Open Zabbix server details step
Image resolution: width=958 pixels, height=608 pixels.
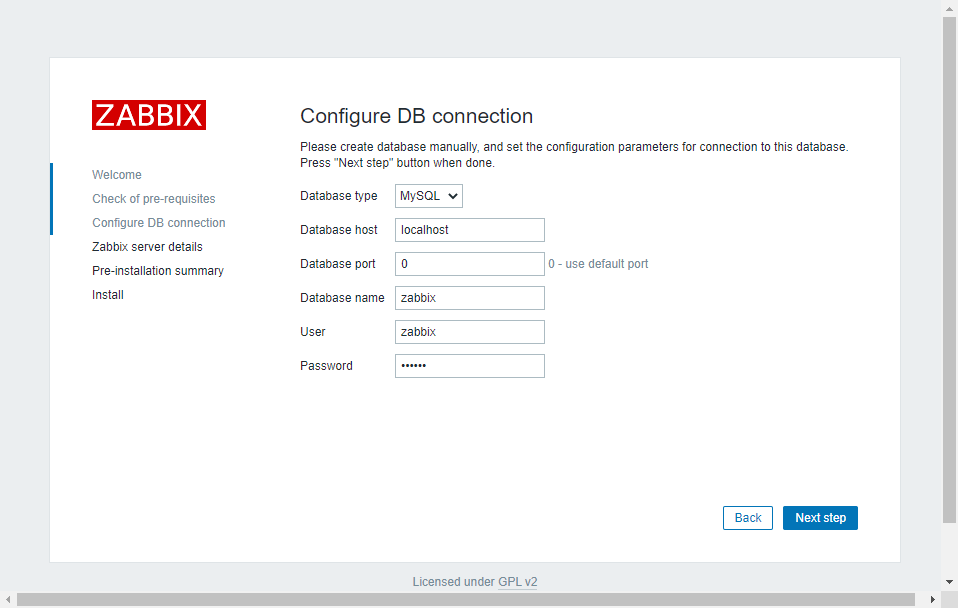click(x=147, y=247)
